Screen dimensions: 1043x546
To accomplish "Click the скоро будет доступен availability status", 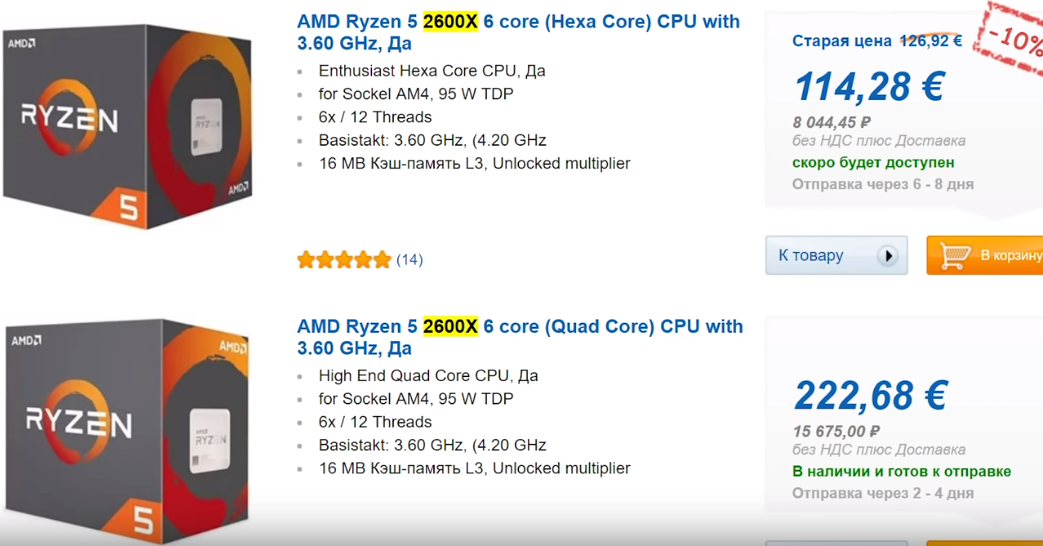I will pyautogui.click(x=873, y=162).
